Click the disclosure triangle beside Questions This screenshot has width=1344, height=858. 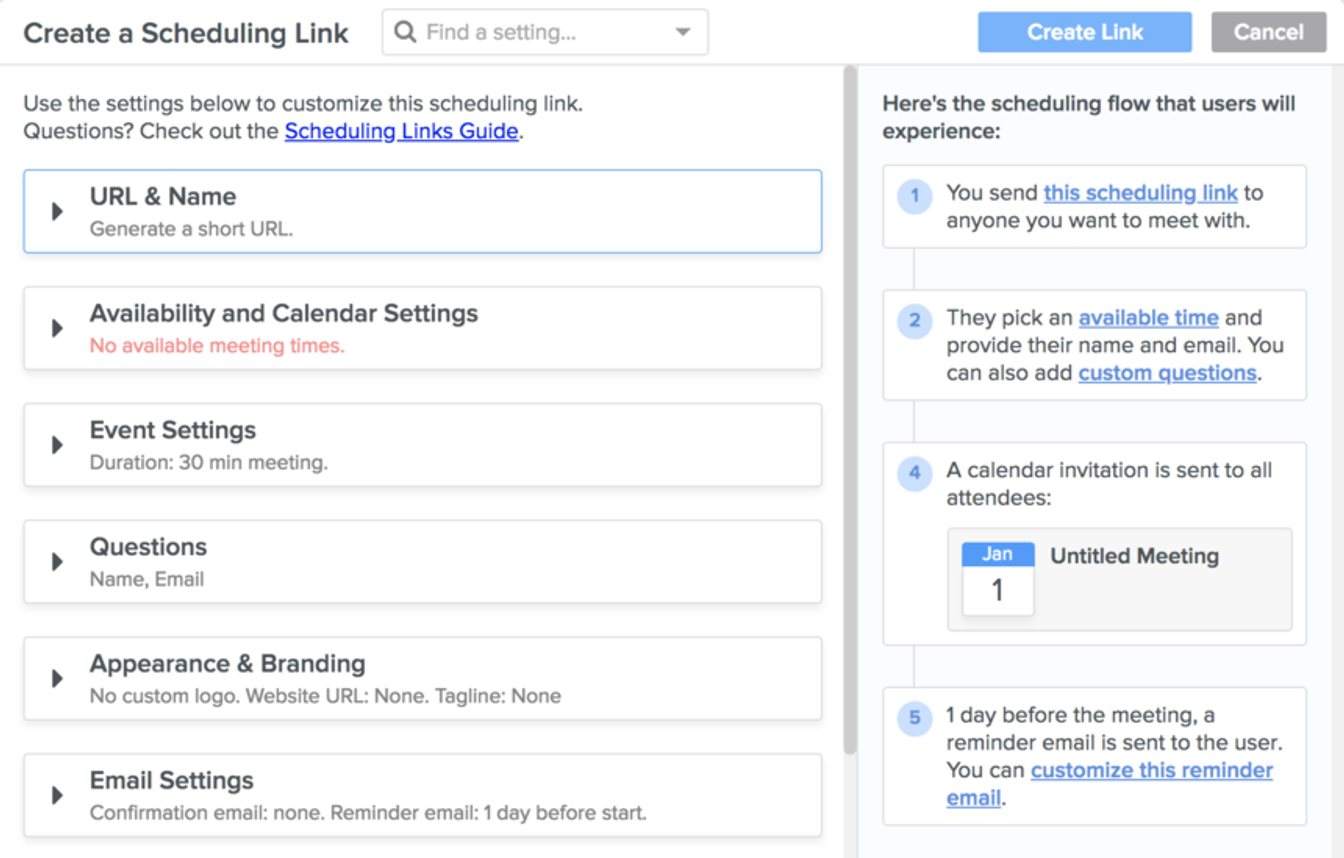pyautogui.click(x=57, y=559)
